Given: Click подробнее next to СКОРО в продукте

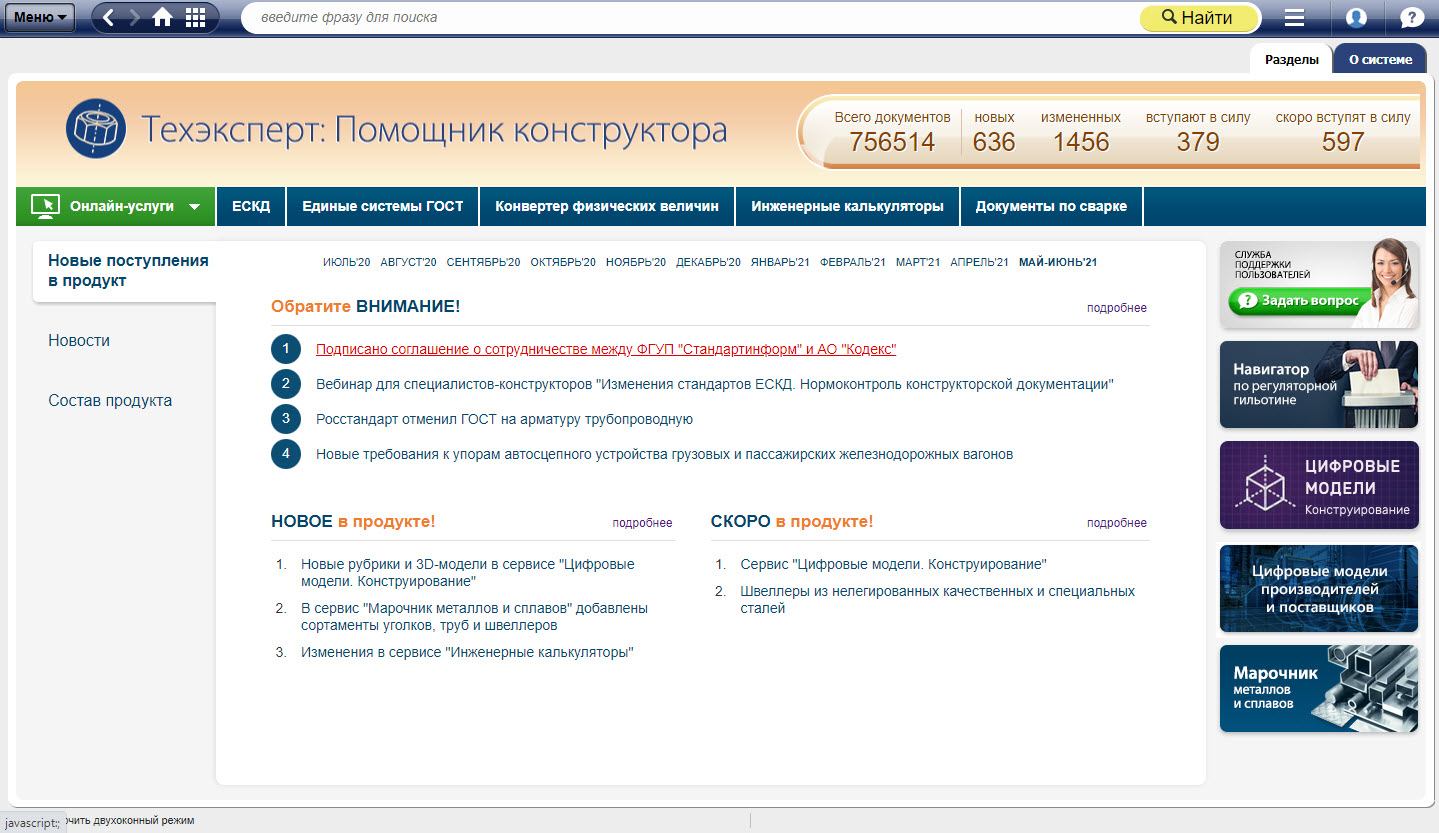Looking at the screenshot, I should (x=1117, y=523).
